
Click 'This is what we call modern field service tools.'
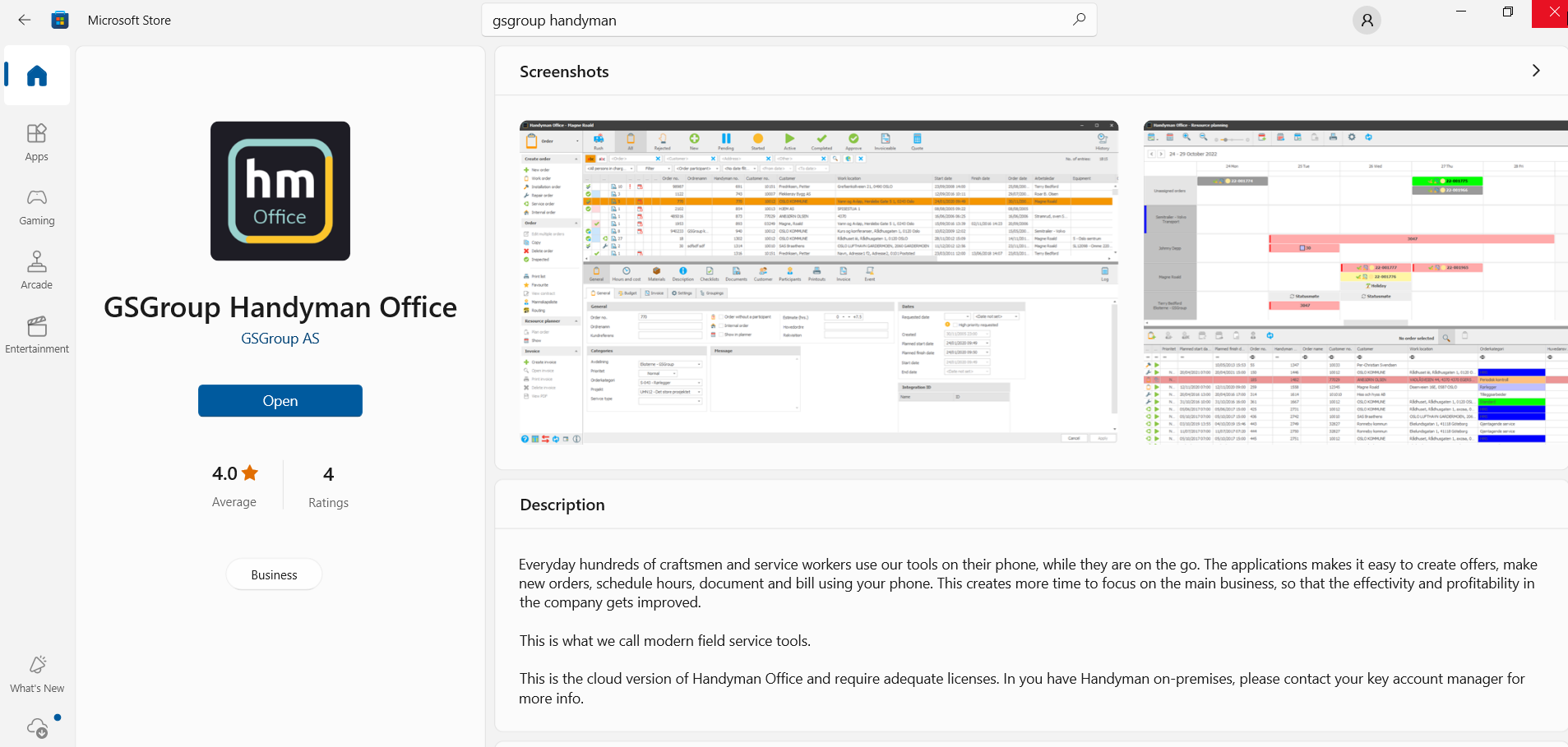[x=664, y=641]
